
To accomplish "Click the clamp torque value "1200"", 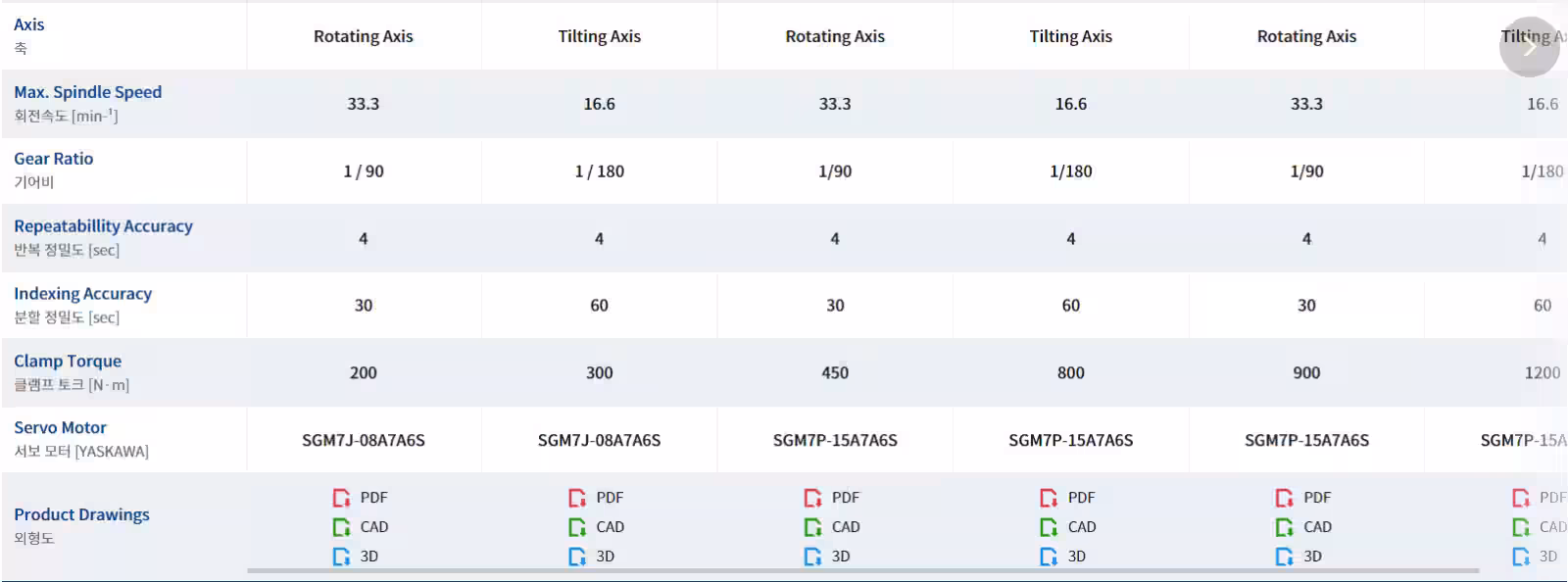I will coord(1543,373).
